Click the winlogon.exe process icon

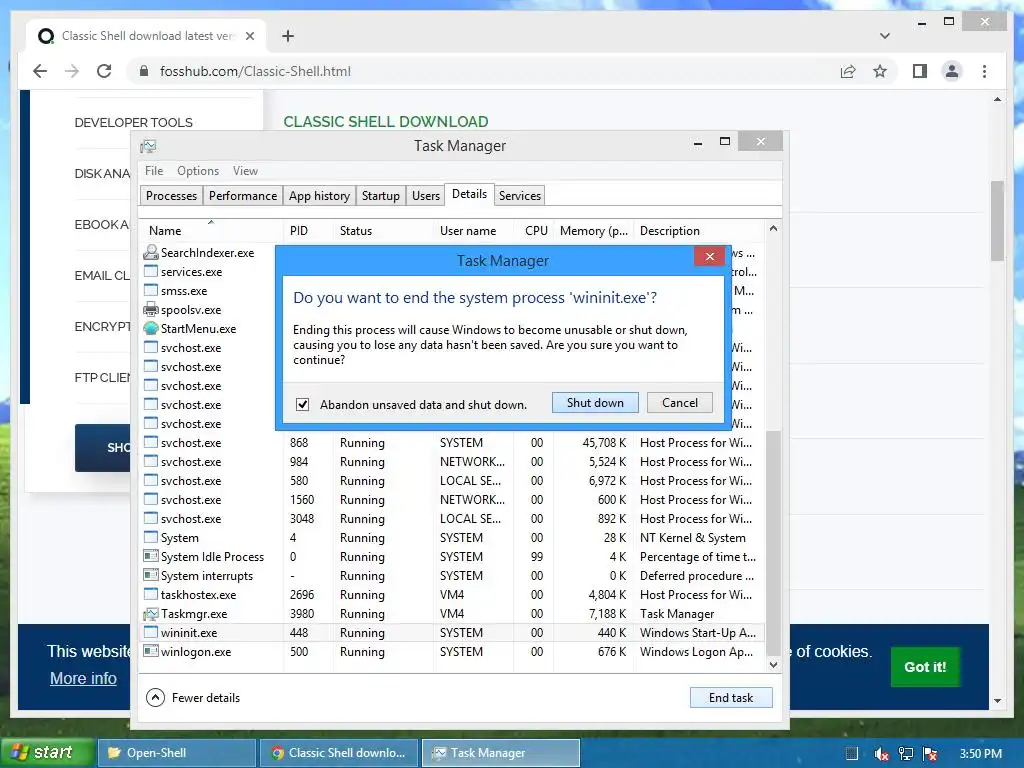click(x=151, y=651)
